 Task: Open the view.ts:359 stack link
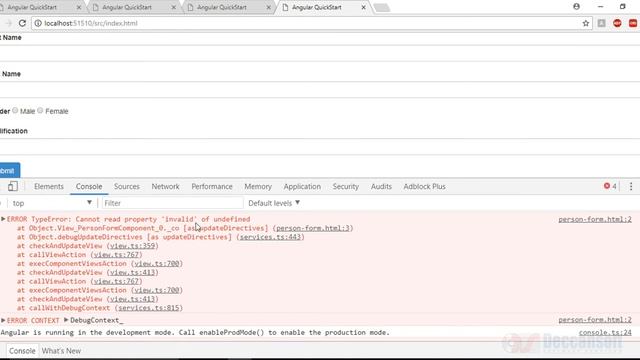tap(133, 246)
